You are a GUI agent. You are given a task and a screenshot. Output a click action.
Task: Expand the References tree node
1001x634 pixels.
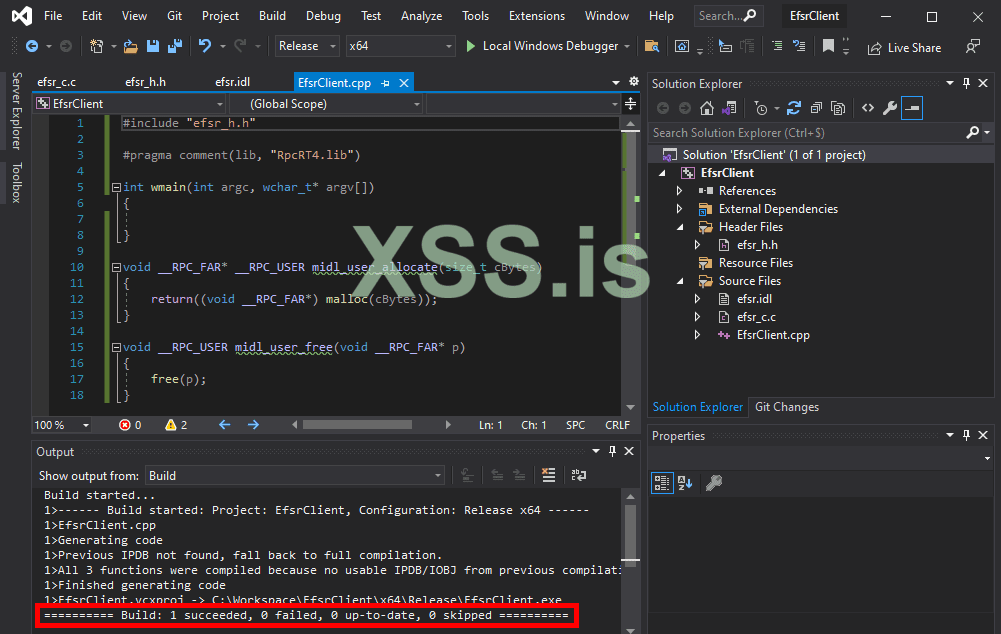tap(680, 191)
